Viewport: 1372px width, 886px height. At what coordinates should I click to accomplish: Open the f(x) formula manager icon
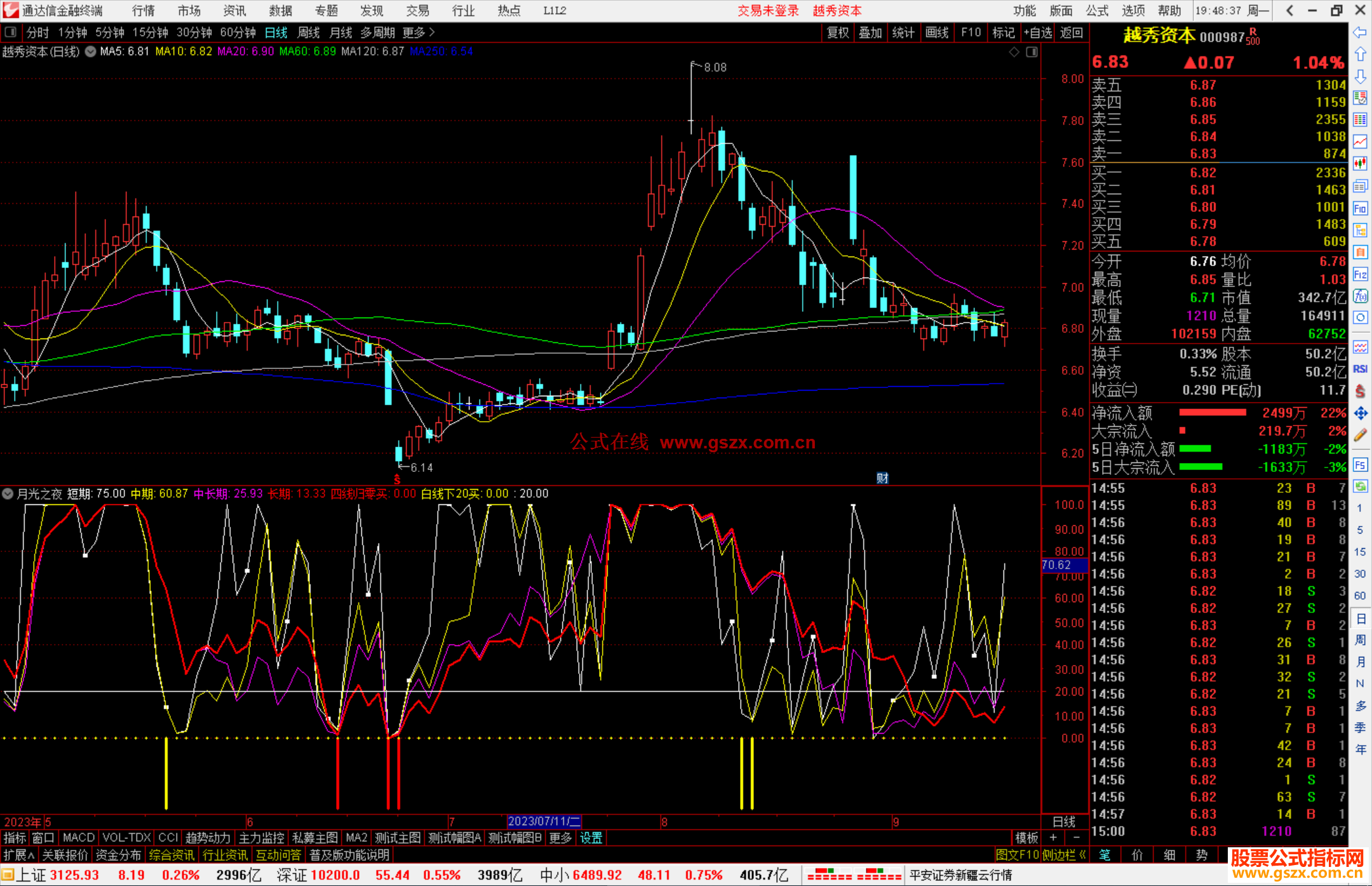point(1360,296)
